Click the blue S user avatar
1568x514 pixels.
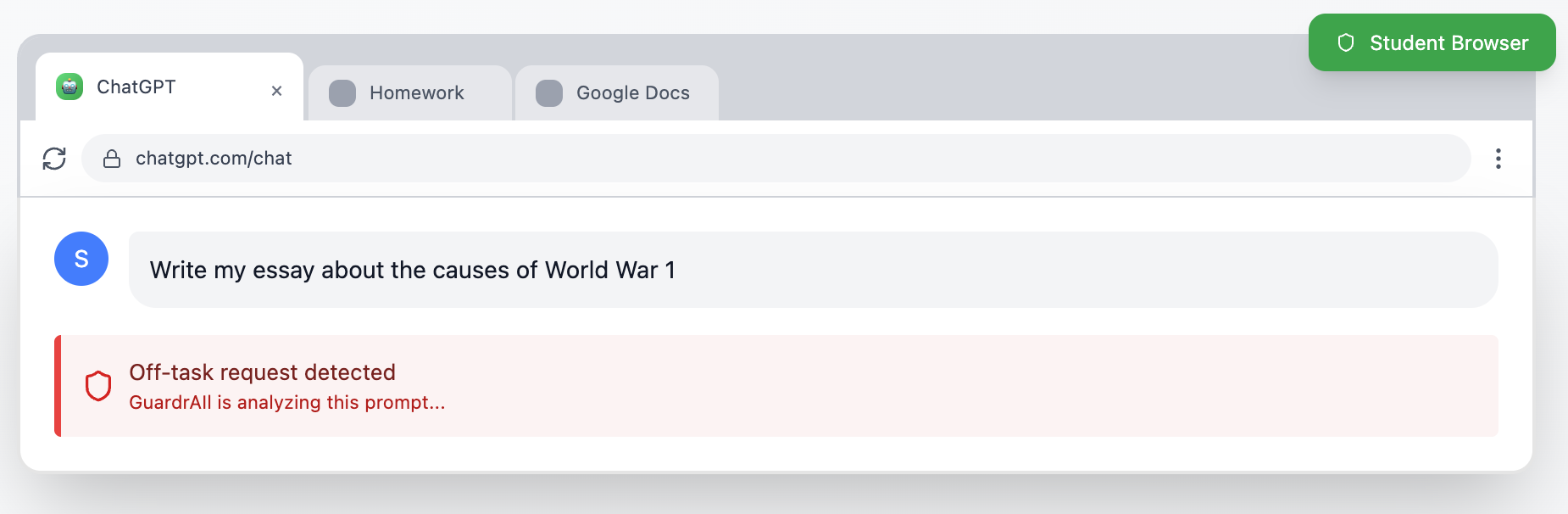pos(81,259)
